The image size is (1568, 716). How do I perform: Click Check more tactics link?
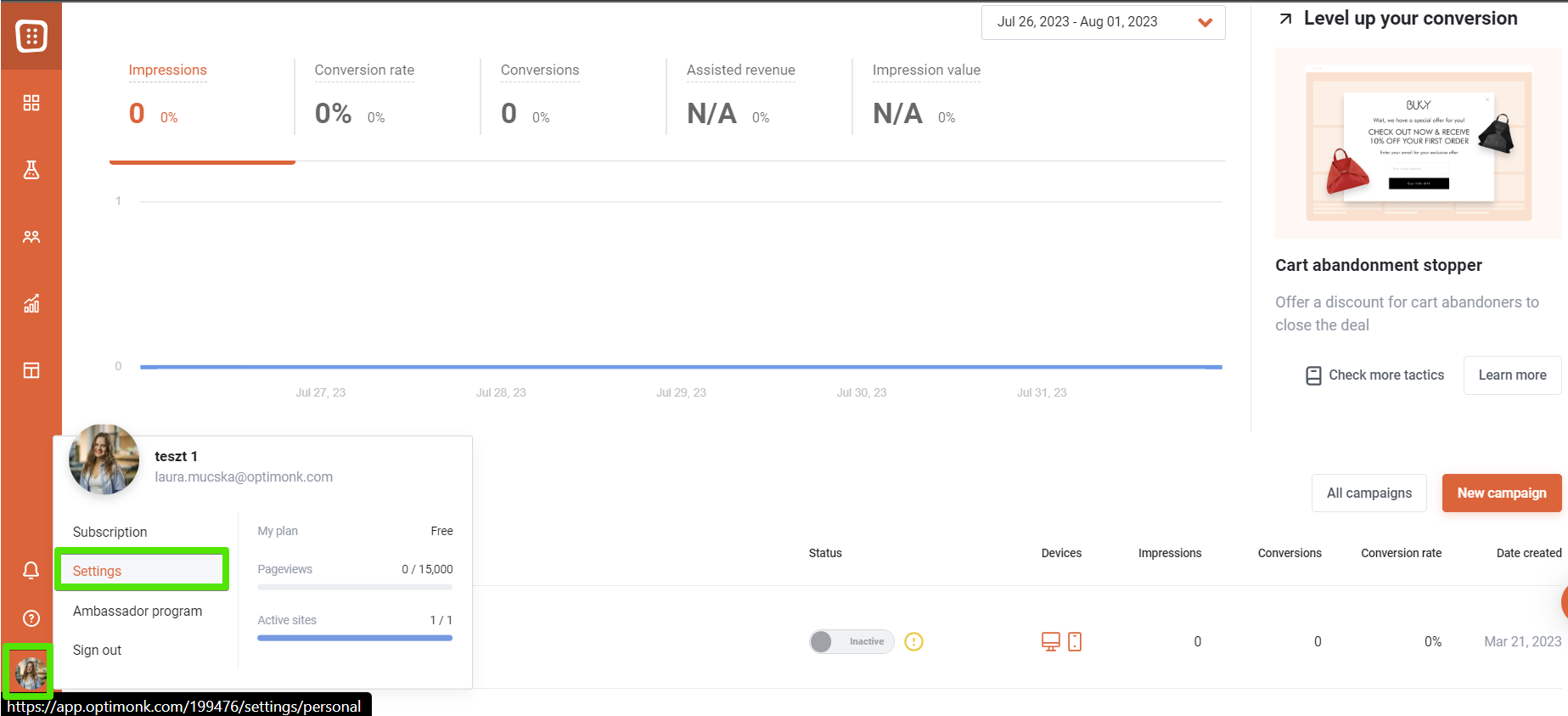[1374, 375]
